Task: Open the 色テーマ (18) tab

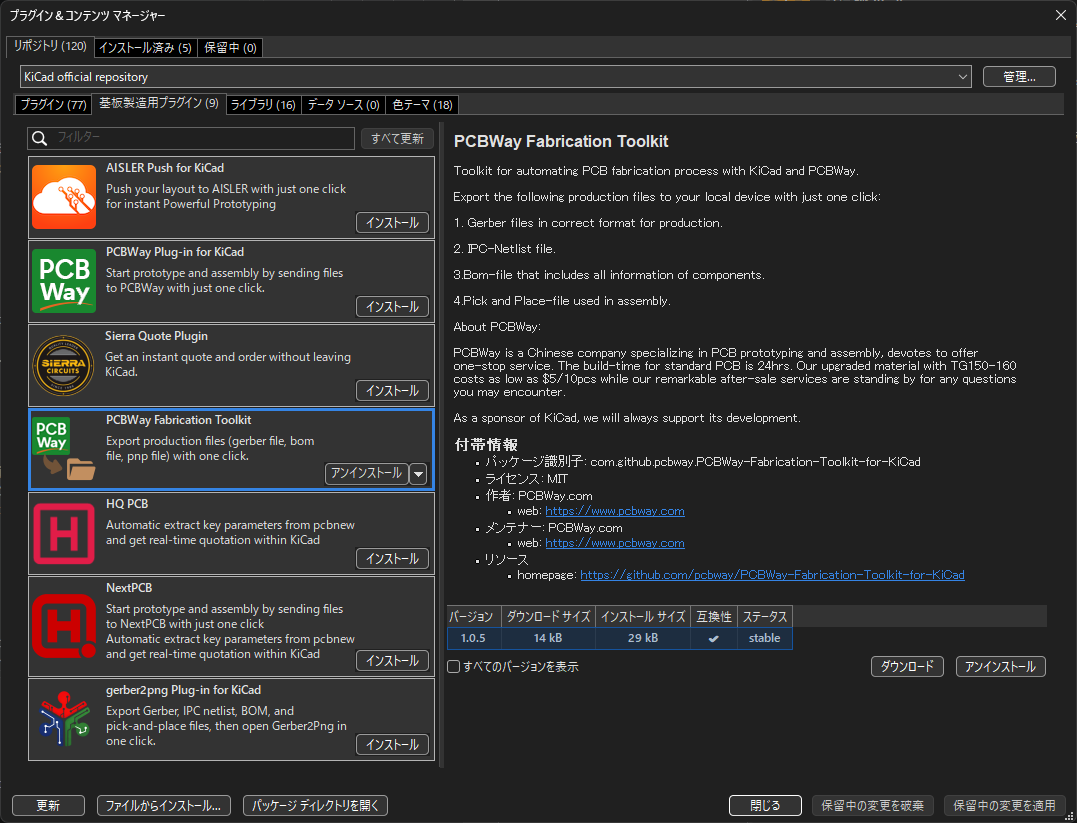Action: (x=422, y=104)
